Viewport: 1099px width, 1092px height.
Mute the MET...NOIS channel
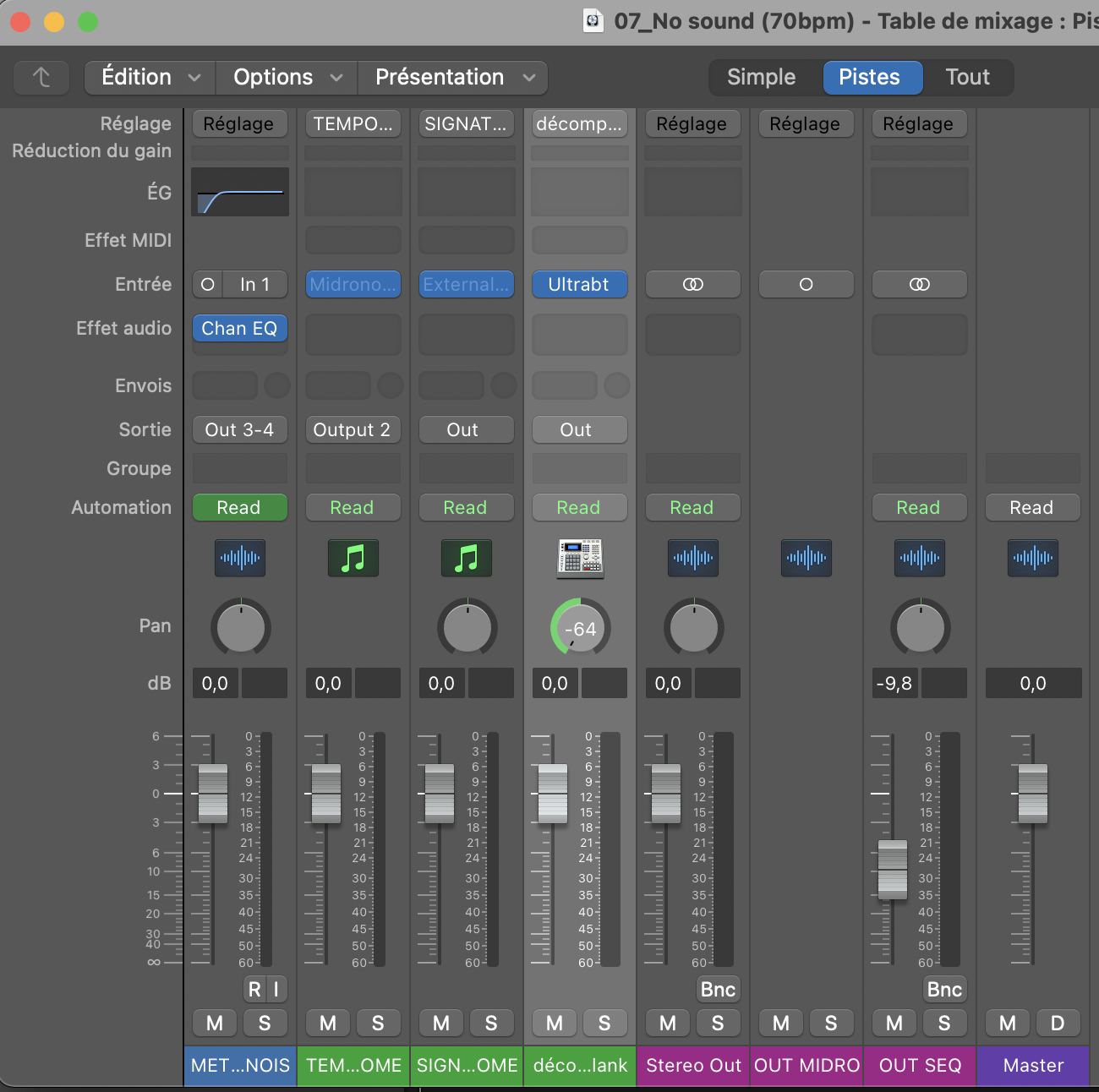point(215,1024)
